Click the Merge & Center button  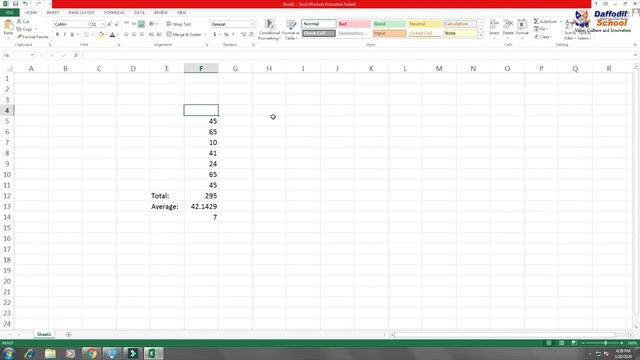[184, 35]
